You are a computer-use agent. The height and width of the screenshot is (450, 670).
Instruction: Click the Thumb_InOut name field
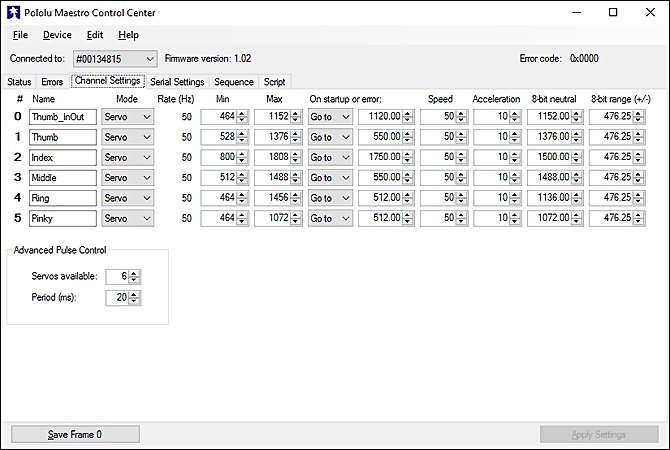pos(63,117)
